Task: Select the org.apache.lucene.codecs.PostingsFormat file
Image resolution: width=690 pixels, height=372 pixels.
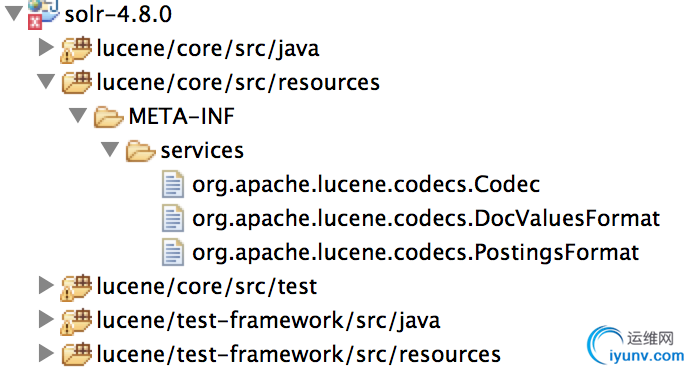Action: click(x=415, y=253)
